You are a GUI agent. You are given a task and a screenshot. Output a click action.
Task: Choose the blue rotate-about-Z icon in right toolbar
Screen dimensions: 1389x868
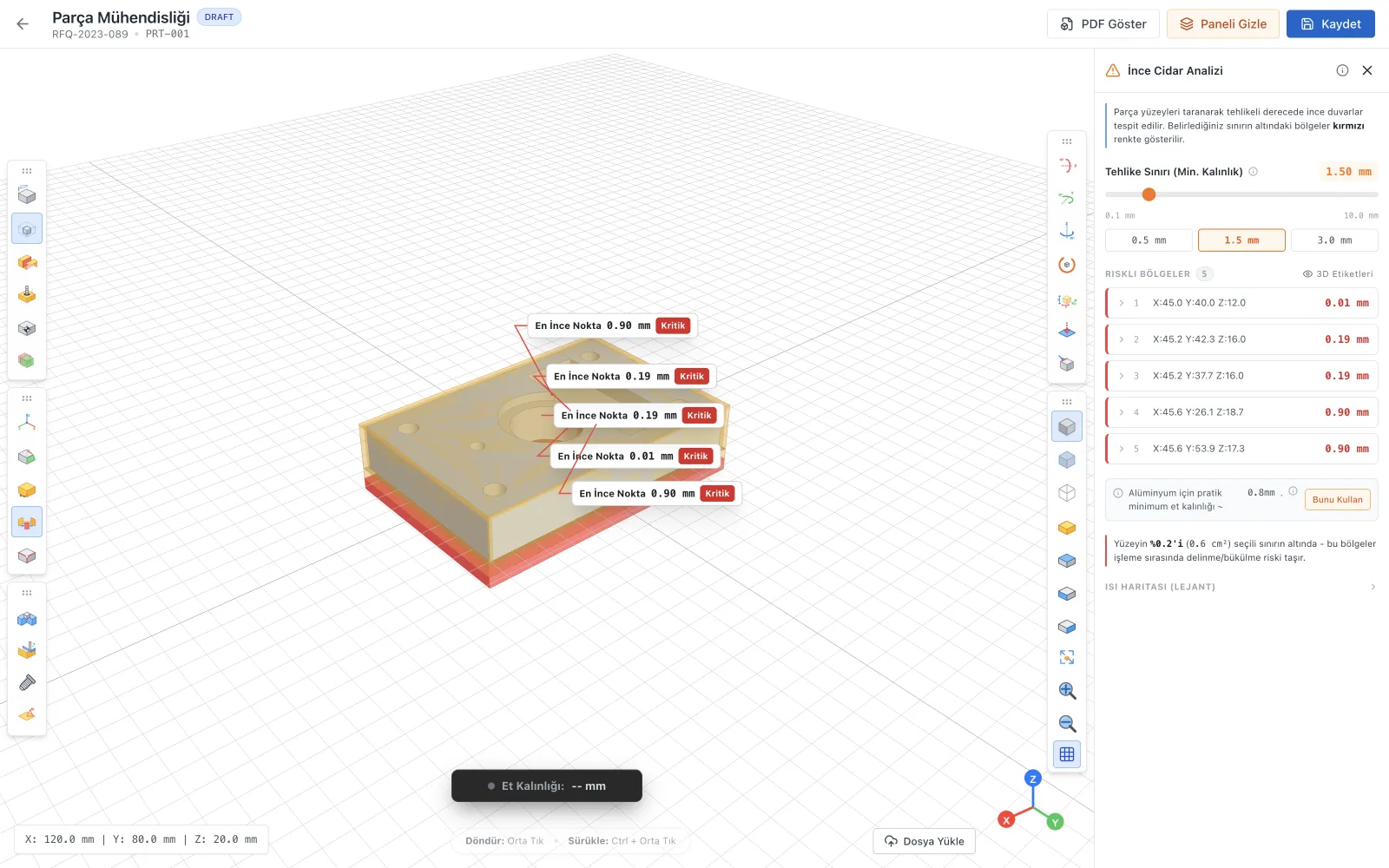[x=1067, y=232]
